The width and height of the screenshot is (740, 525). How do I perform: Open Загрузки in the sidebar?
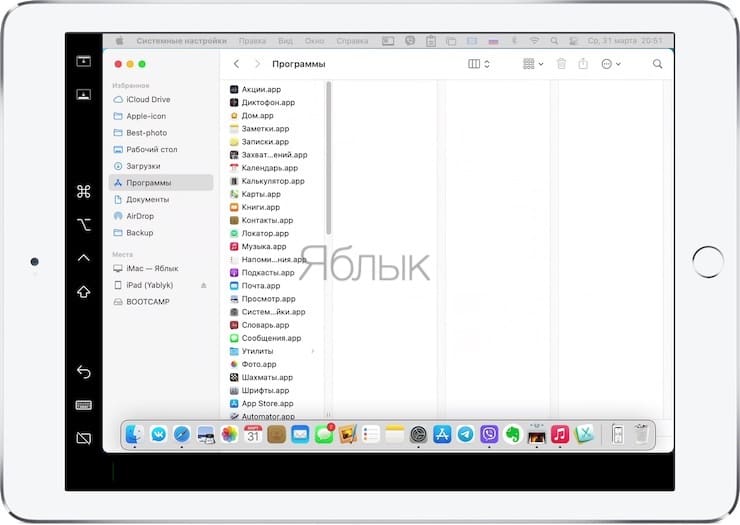(x=161, y=166)
